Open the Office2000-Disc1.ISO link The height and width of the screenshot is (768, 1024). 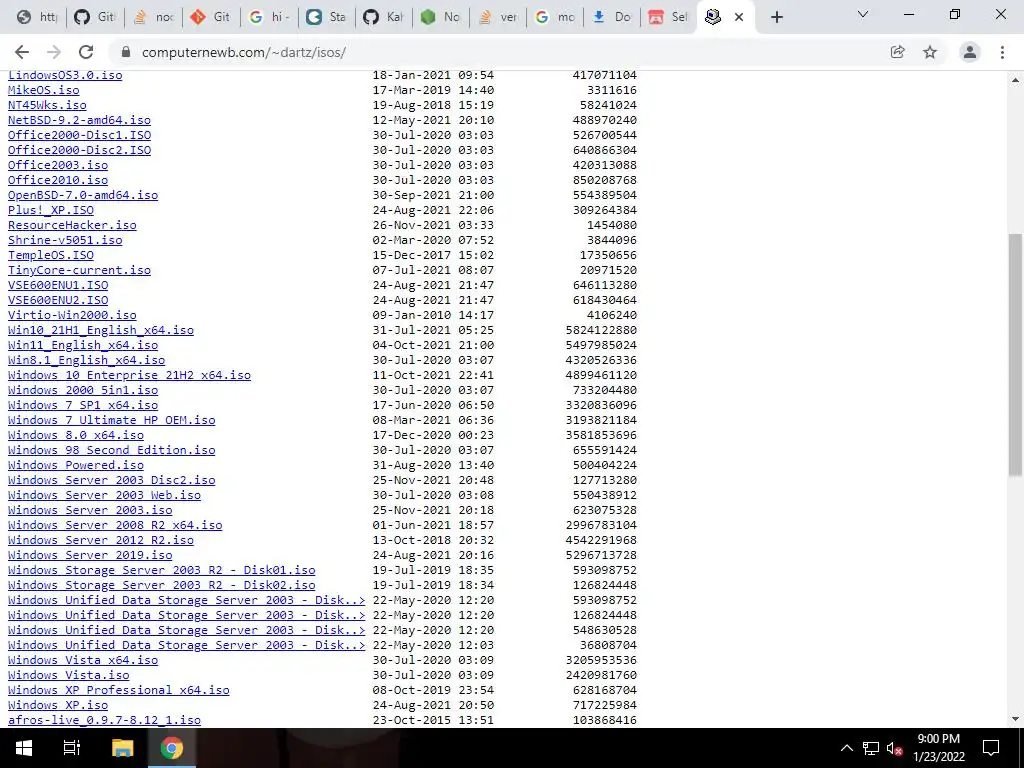(x=79, y=135)
